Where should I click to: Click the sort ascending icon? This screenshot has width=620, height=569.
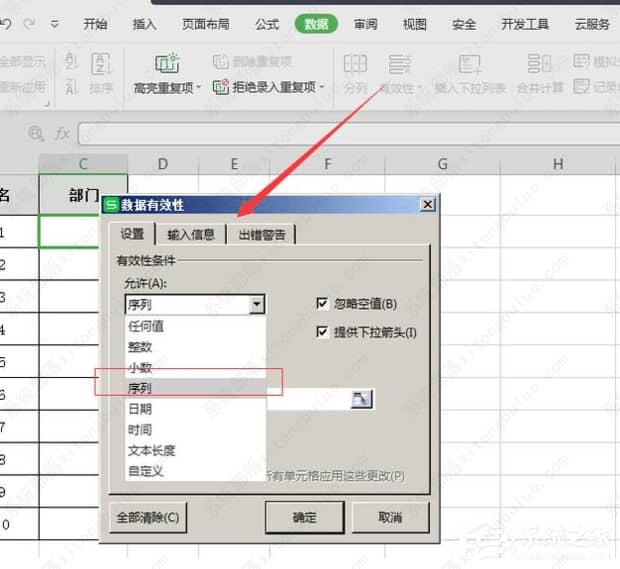tap(71, 60)
